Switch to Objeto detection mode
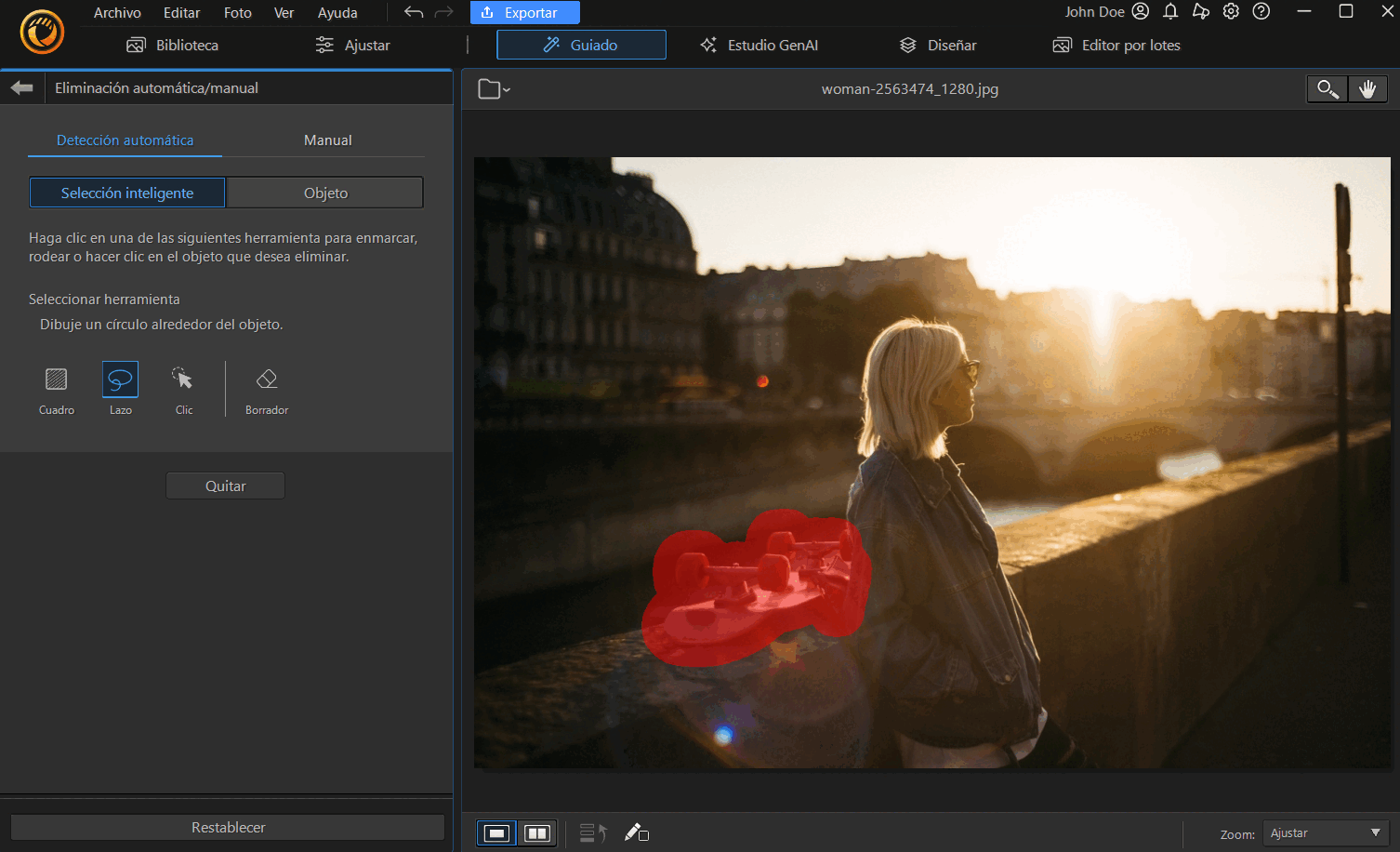Viewport: 1400px width, 852px height. pyautogui.click(x=324, y=192)
